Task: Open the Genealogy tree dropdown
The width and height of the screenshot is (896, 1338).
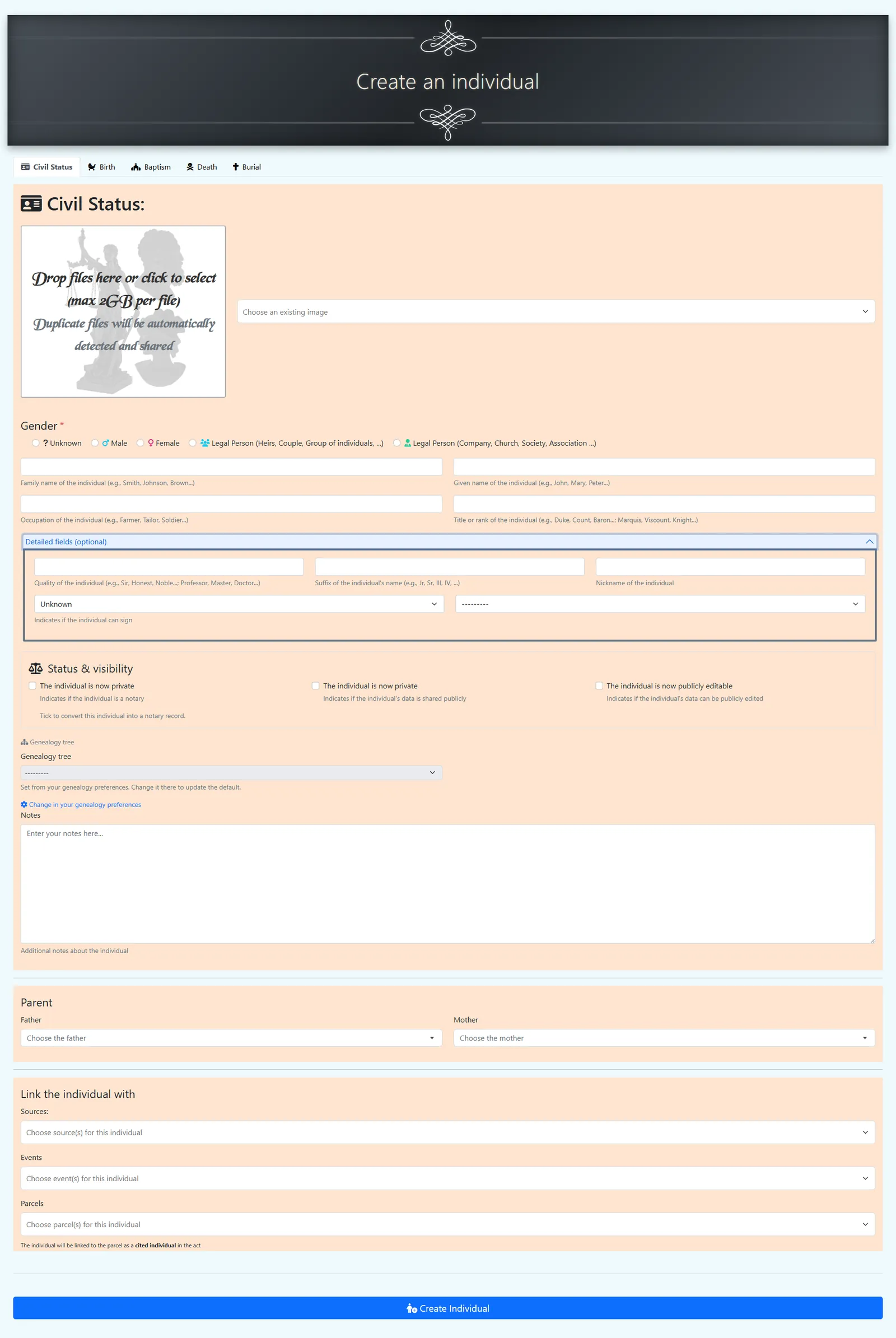Action: pyautogui.click(x=231, y=773)
